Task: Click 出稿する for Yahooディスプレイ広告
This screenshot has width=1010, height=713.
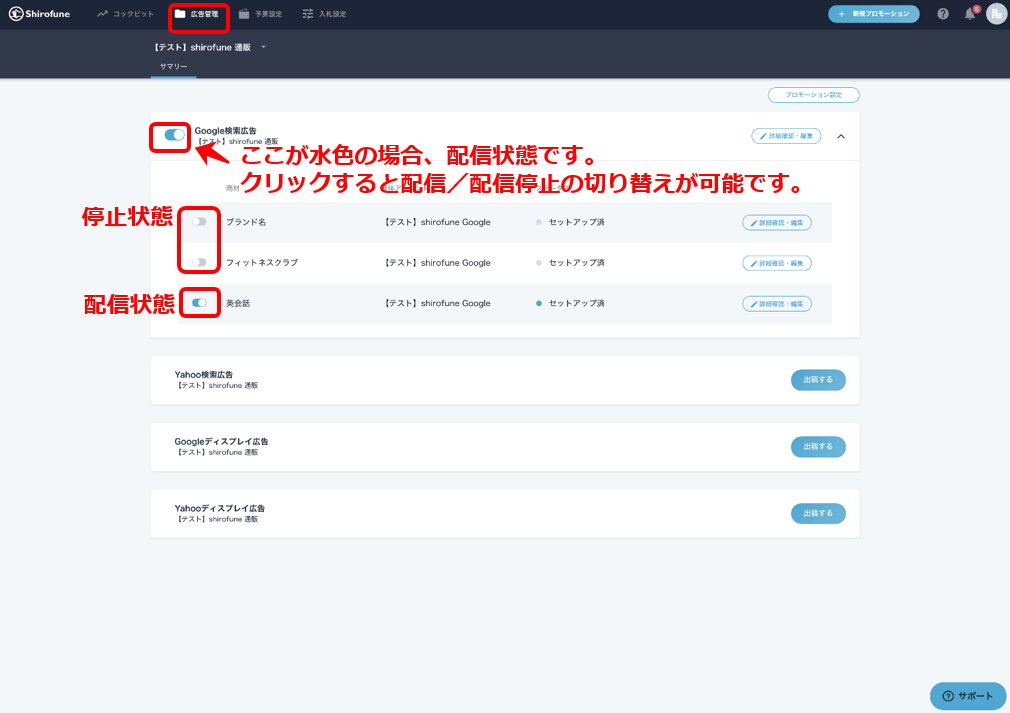Action: coord(818,513)
